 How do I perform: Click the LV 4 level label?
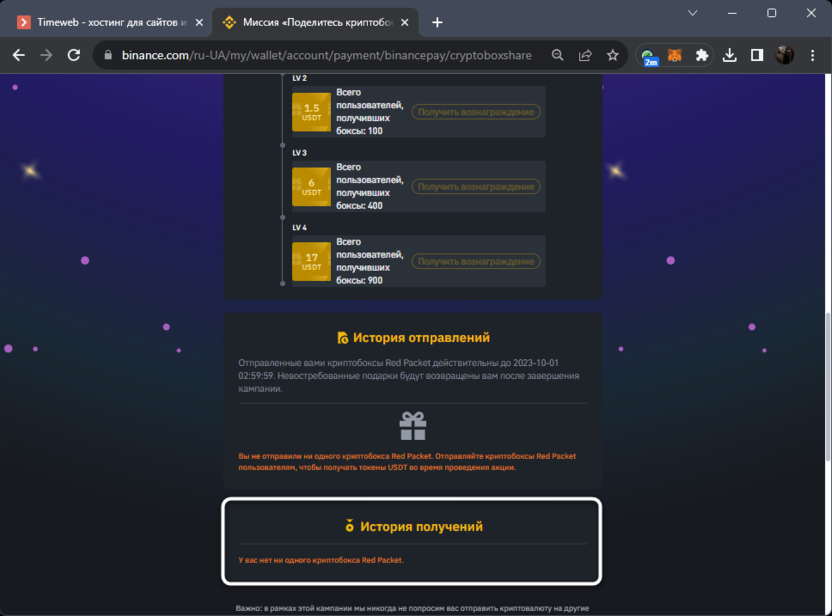coord(299,228)
